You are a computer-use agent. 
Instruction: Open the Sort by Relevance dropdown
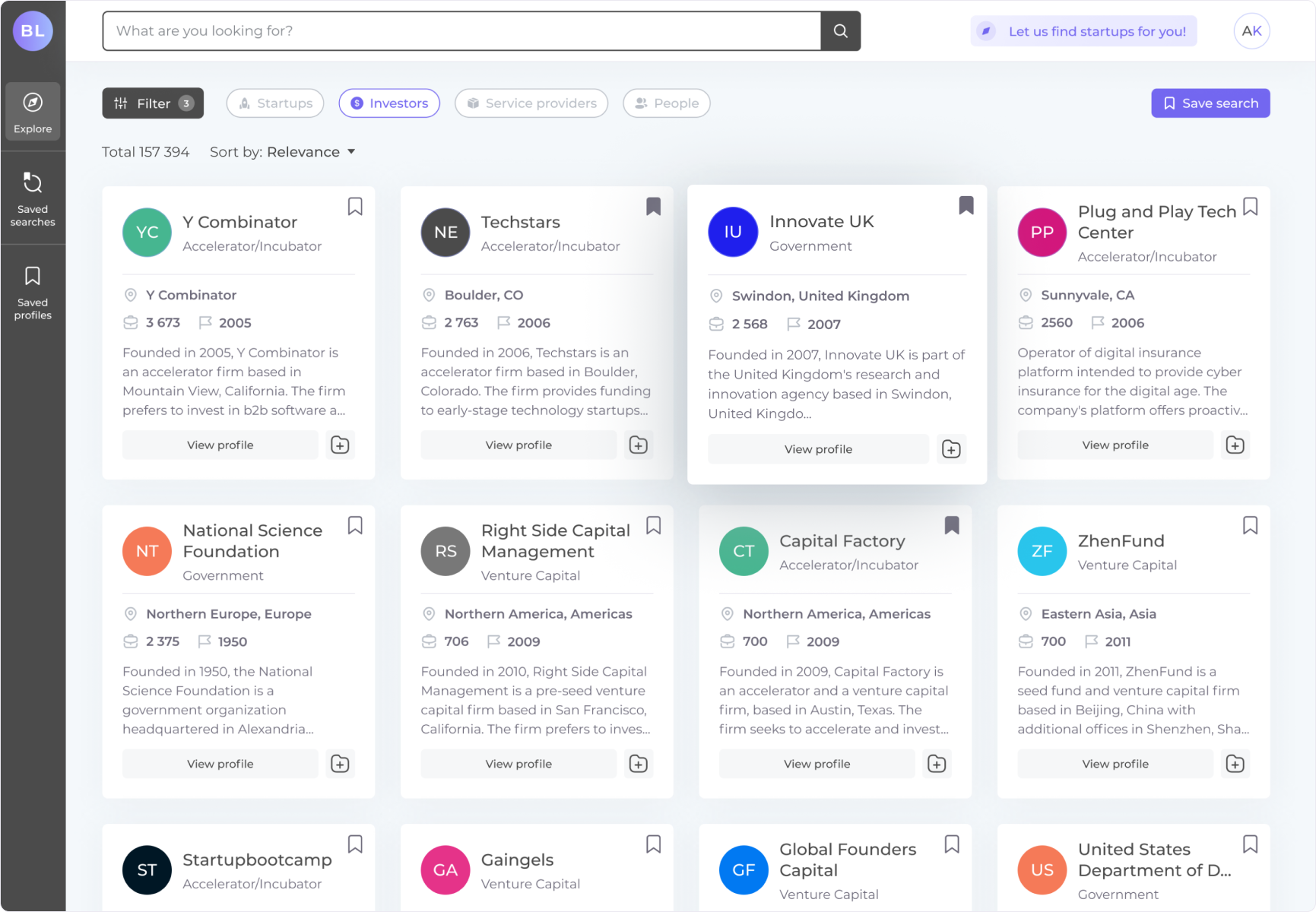310,152
